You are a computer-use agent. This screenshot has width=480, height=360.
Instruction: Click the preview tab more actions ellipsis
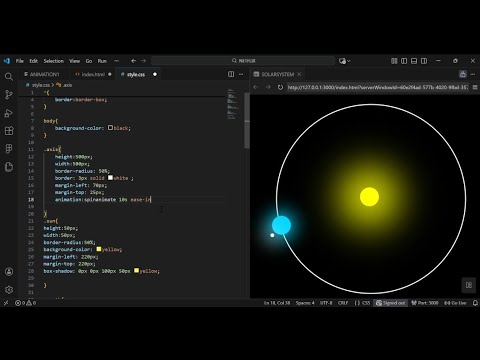[x=473, y=74]
